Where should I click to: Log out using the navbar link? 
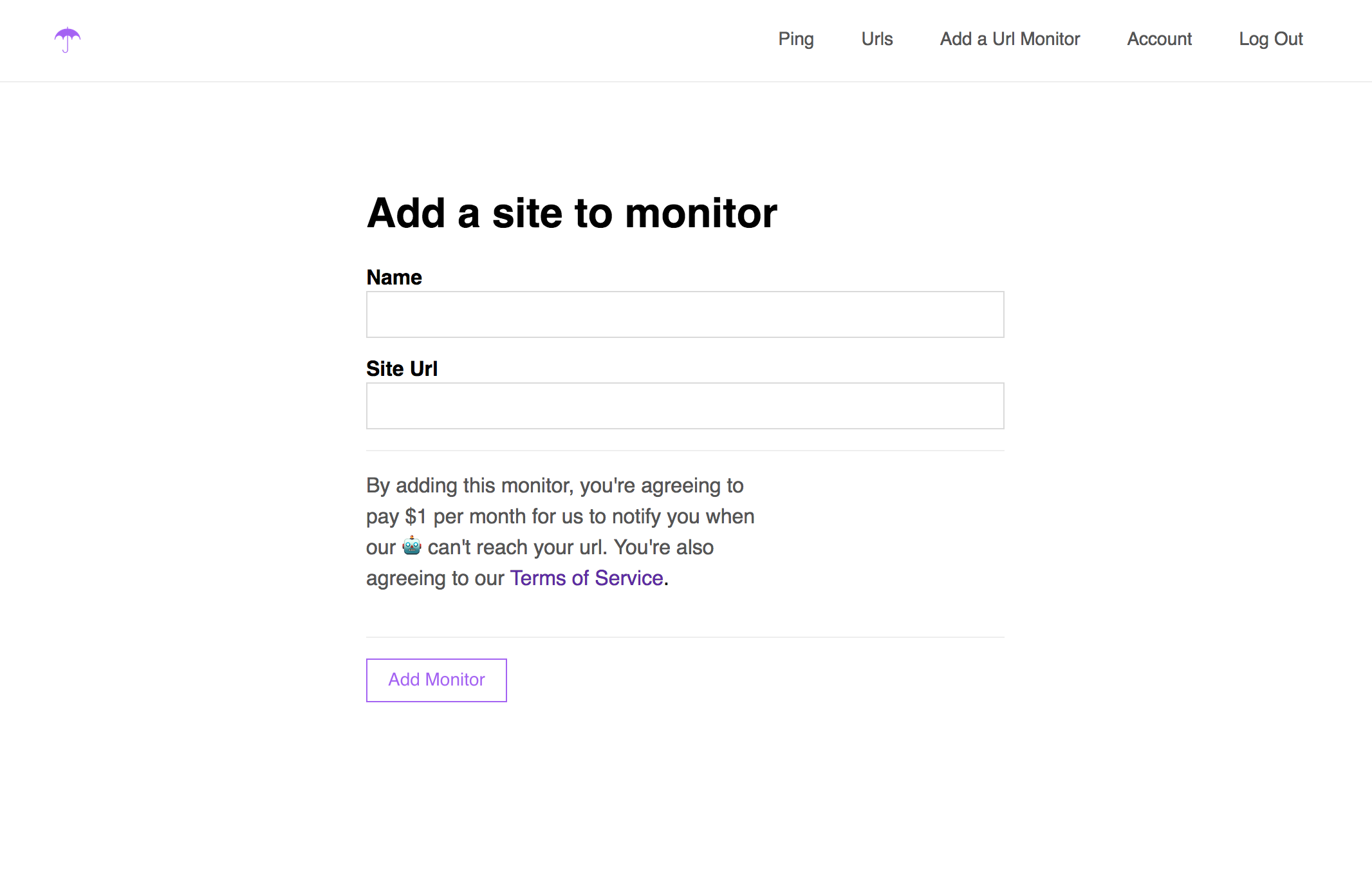(1270, 39)
